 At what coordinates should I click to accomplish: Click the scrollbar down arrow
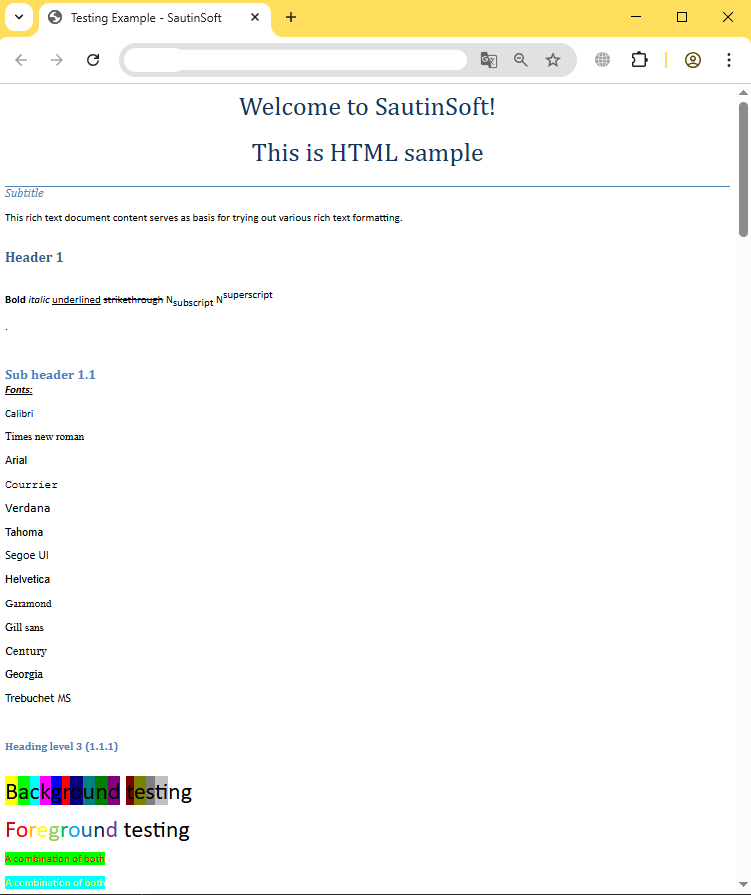point(743,885)
